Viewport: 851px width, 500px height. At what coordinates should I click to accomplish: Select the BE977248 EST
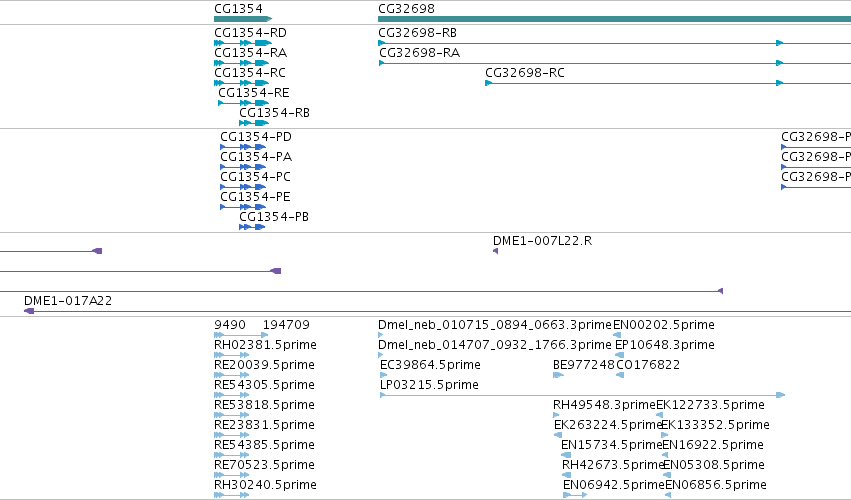[x=584, y=365]
